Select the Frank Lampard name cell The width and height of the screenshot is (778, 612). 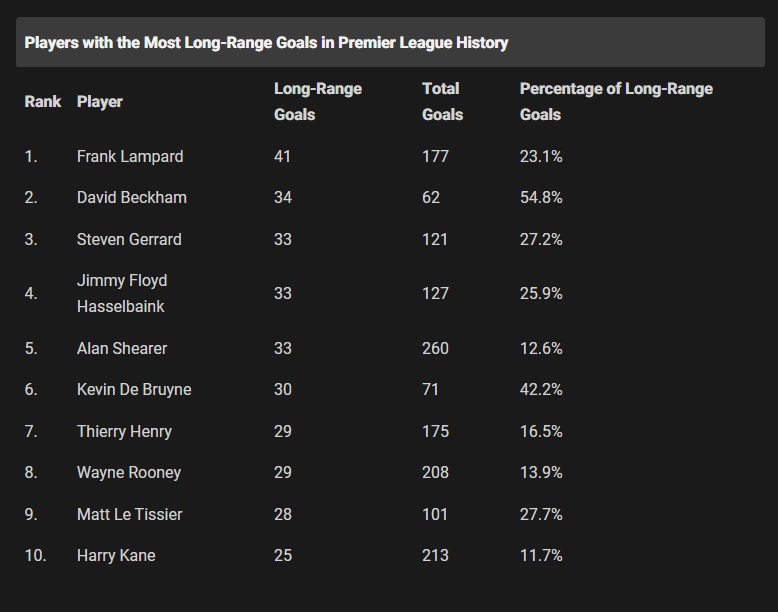pos(130,157)
